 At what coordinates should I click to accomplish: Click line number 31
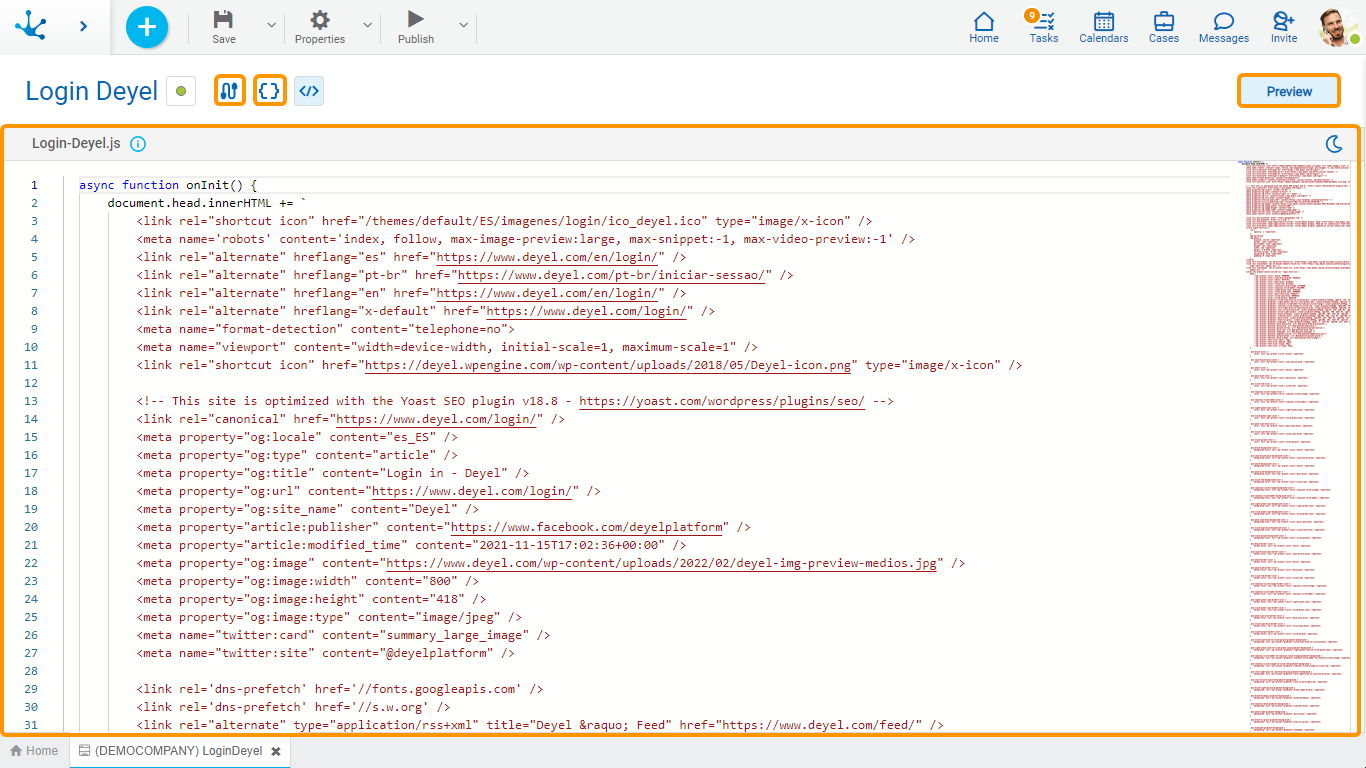pyautogui.click(x=31, y=725)
